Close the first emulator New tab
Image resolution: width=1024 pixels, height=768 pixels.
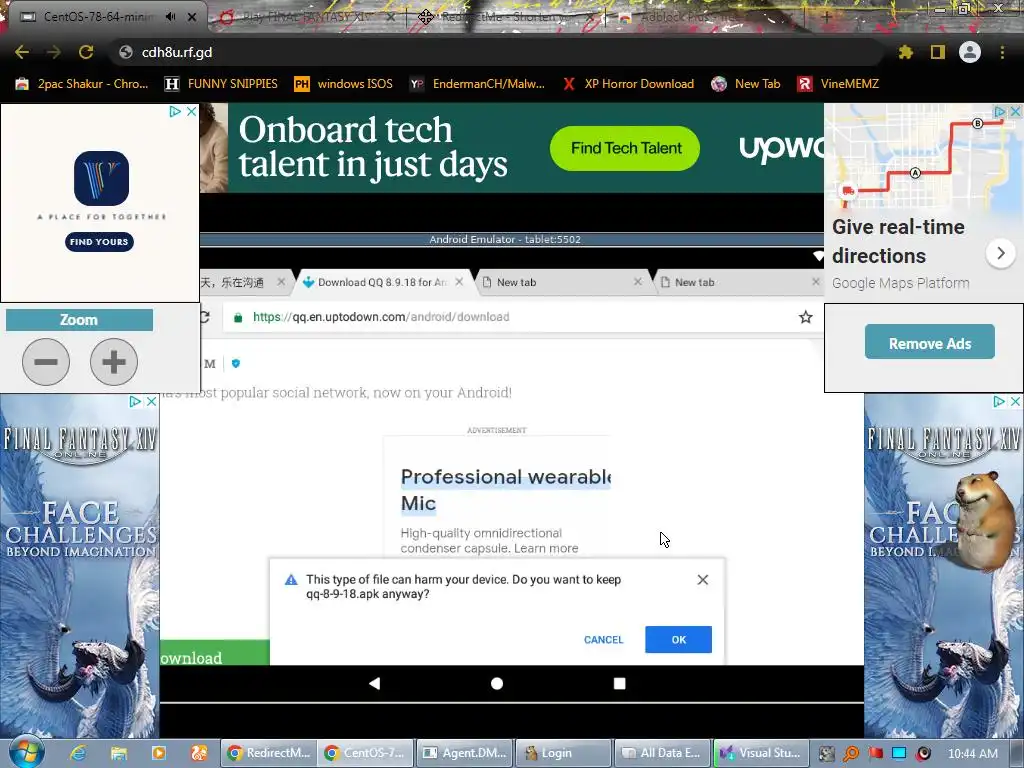(638, 281)
